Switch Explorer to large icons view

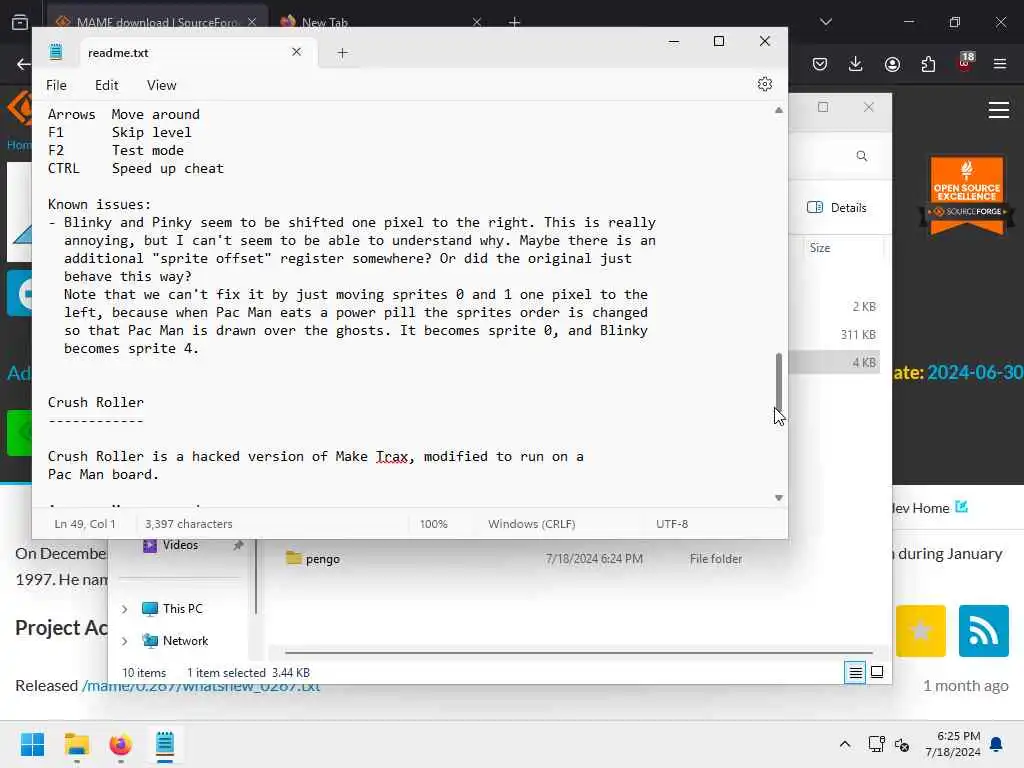[x=877, y=672]
